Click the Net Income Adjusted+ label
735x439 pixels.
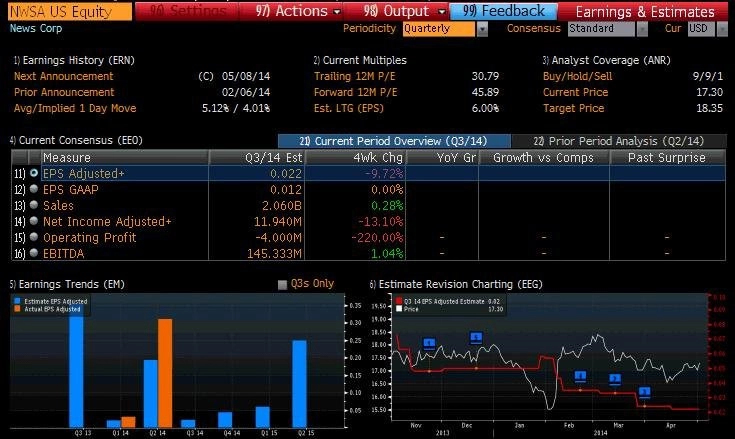tap(107, 221)
